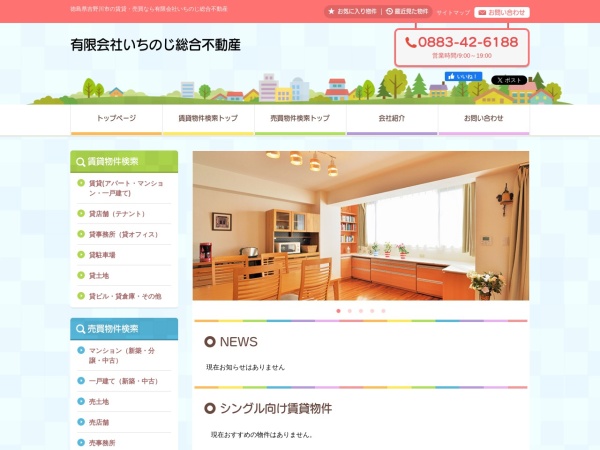Click 賃貸物件検索 magnifier icon in sidebar header
This screenshot has height=450, width=600.
click(x=80, y=162)
